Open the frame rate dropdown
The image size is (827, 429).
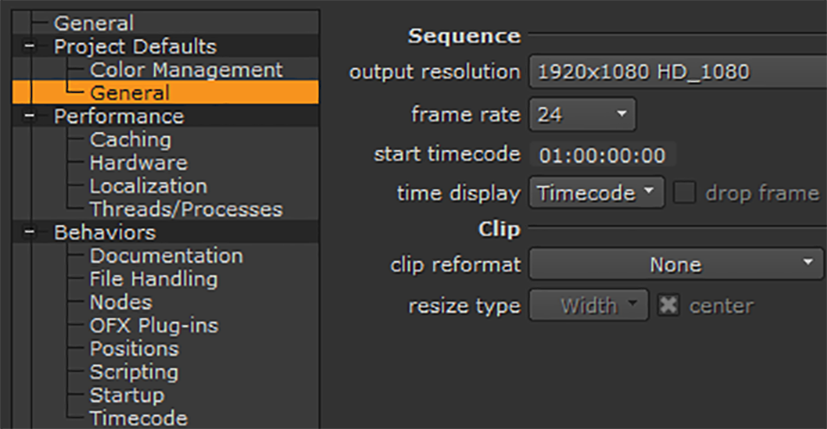tap(582, 114)
